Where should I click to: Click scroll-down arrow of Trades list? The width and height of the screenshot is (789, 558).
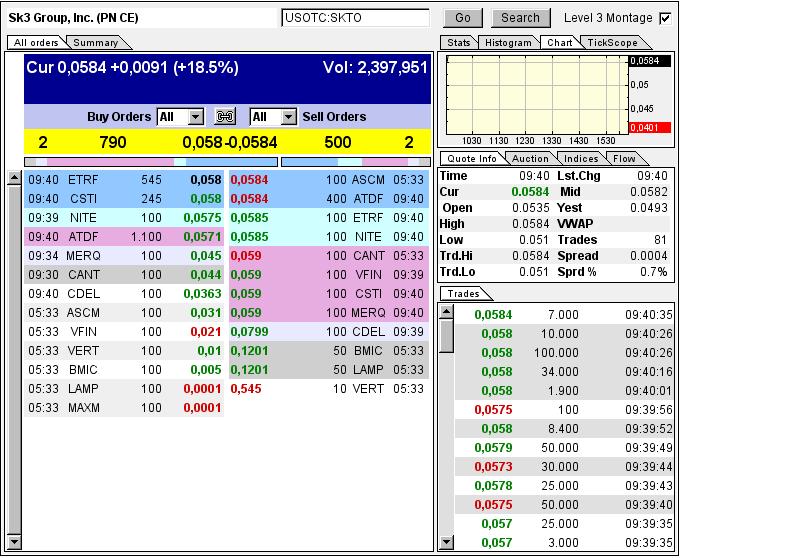[x=446, y=542]
